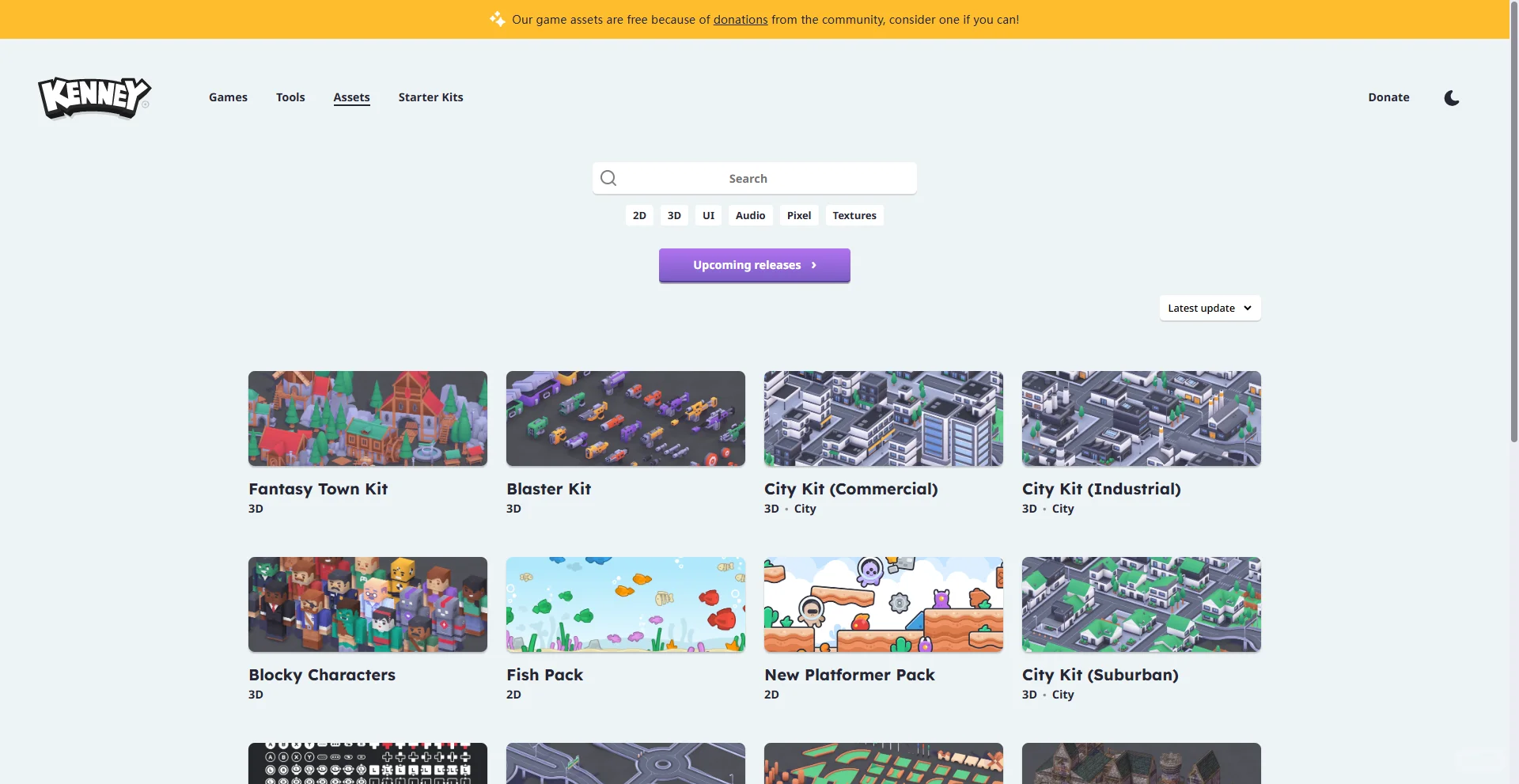The image size is (1519, 784).
Task: Open the Tools menu
Action: [x=290, y=97]
